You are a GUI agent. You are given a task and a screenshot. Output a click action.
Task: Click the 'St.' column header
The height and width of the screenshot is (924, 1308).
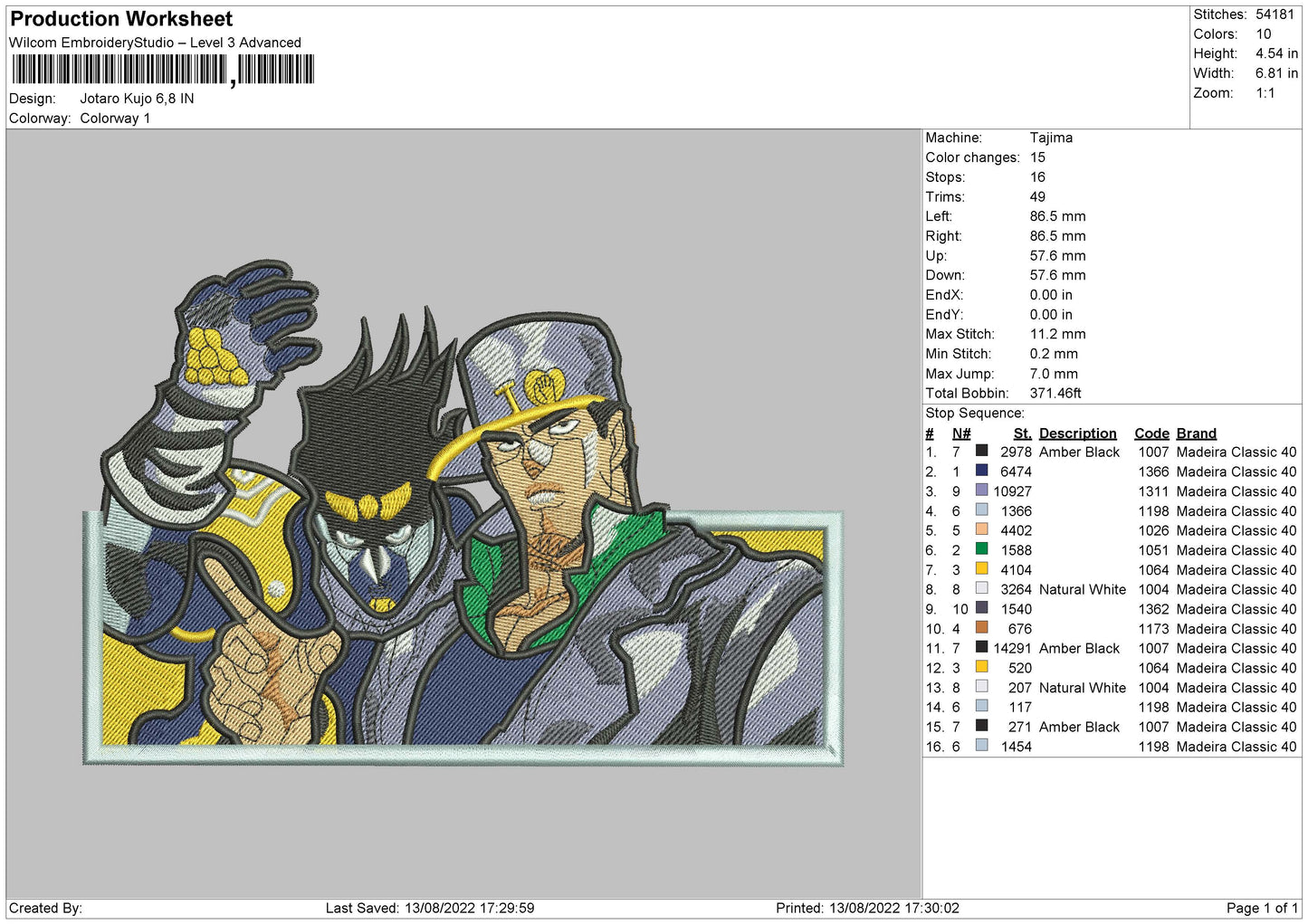[x=1022, y=433]
